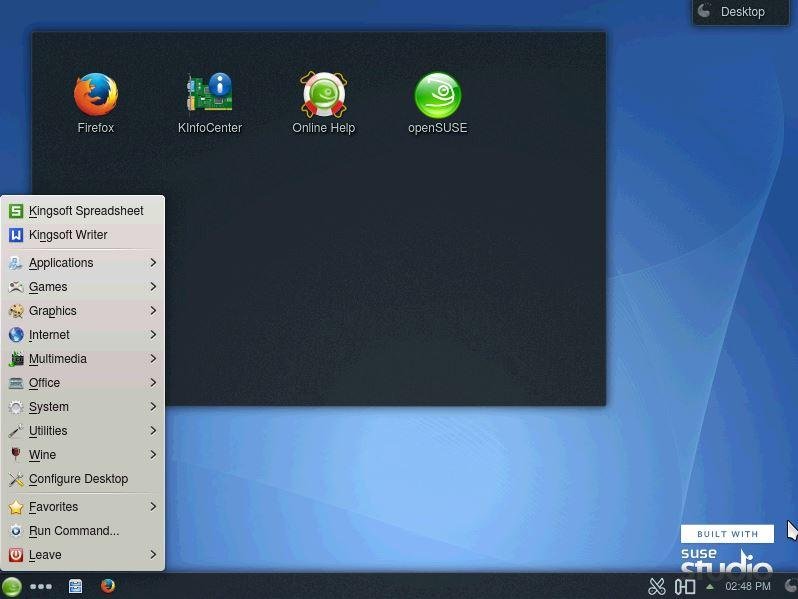The image size is (798, 599).
Task: Select Run Command... in the menu
Action: (x=82, y=531)
